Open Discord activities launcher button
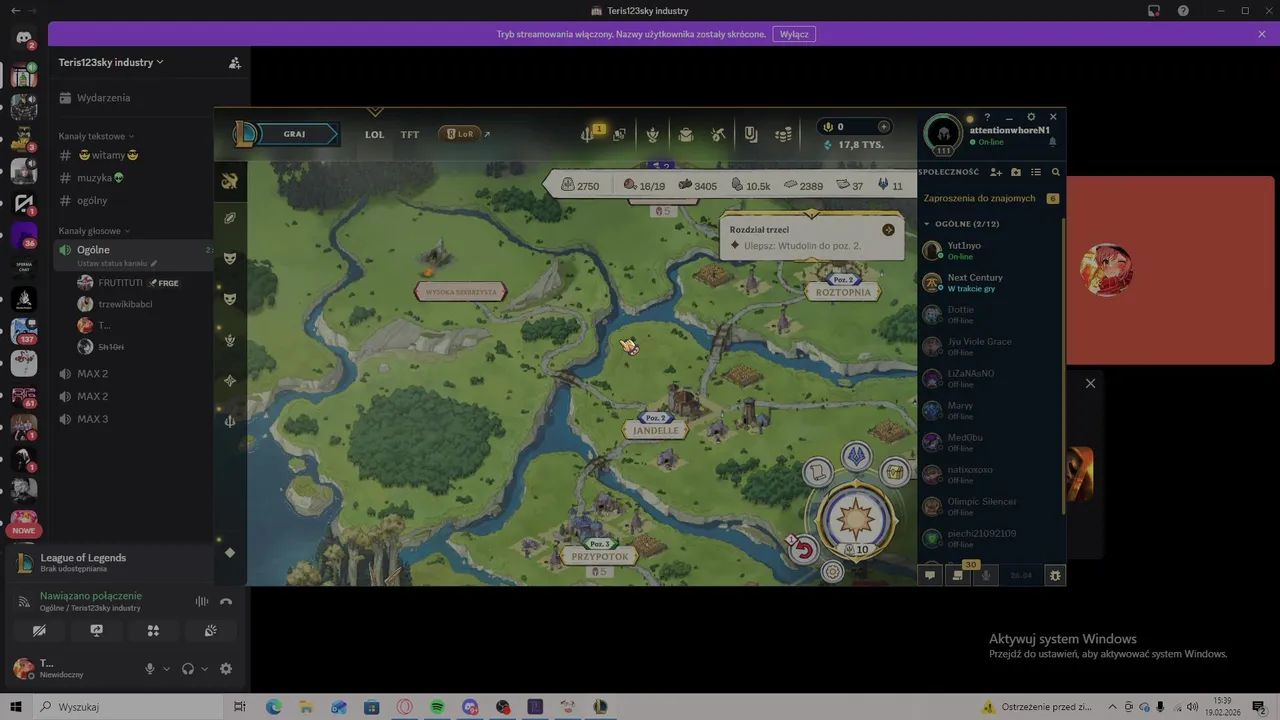 tap(153, 631)
